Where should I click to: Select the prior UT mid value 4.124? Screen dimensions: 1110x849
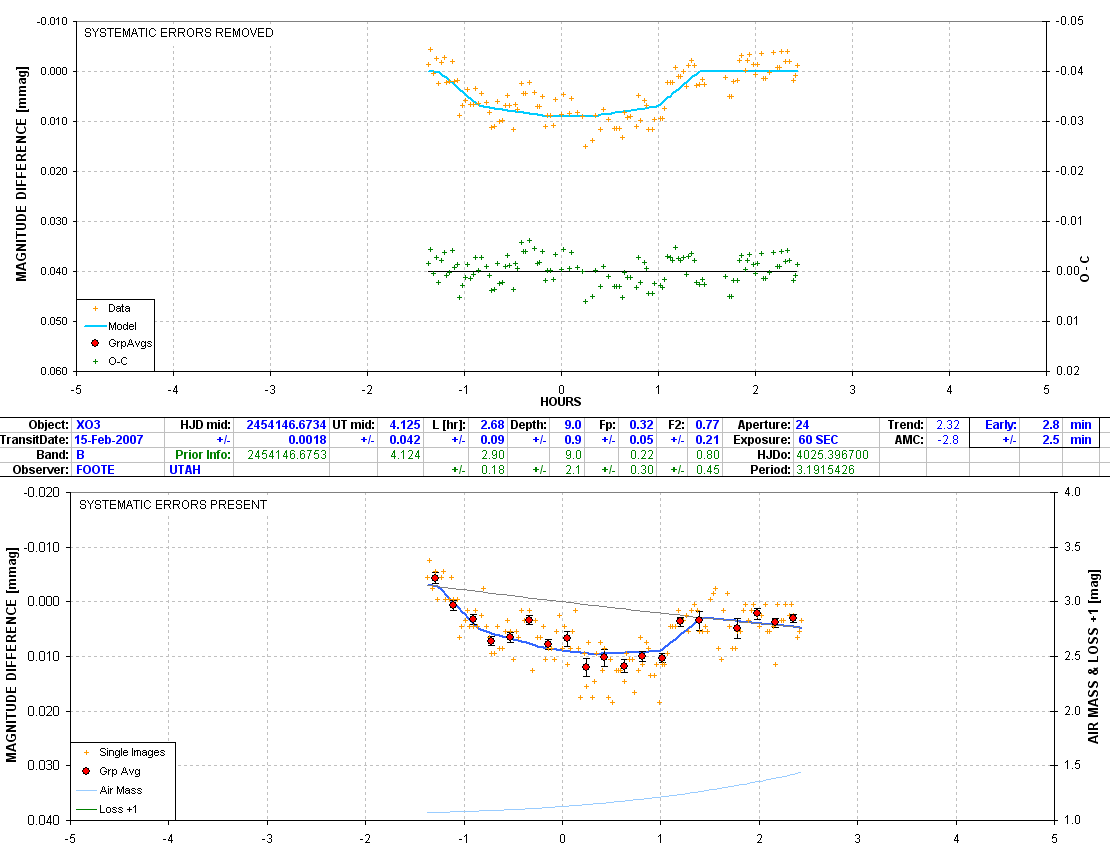point(406,455)
